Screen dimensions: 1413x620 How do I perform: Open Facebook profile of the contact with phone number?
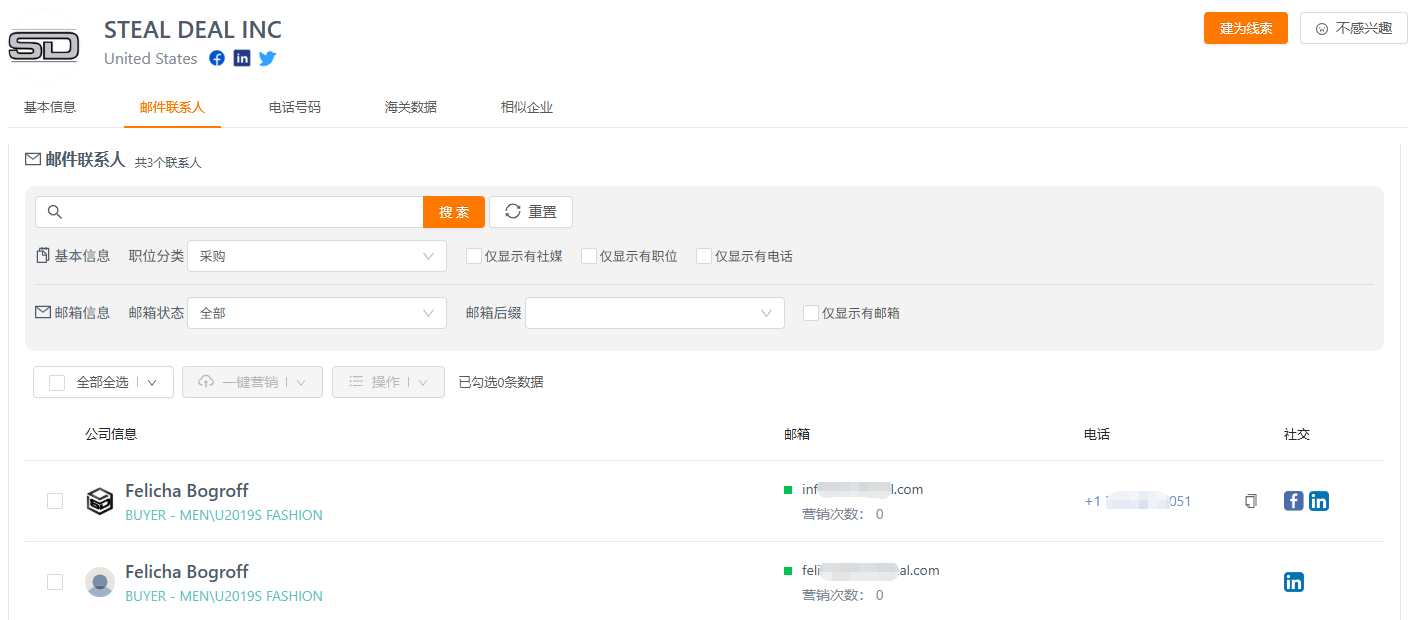(1294, 501)
